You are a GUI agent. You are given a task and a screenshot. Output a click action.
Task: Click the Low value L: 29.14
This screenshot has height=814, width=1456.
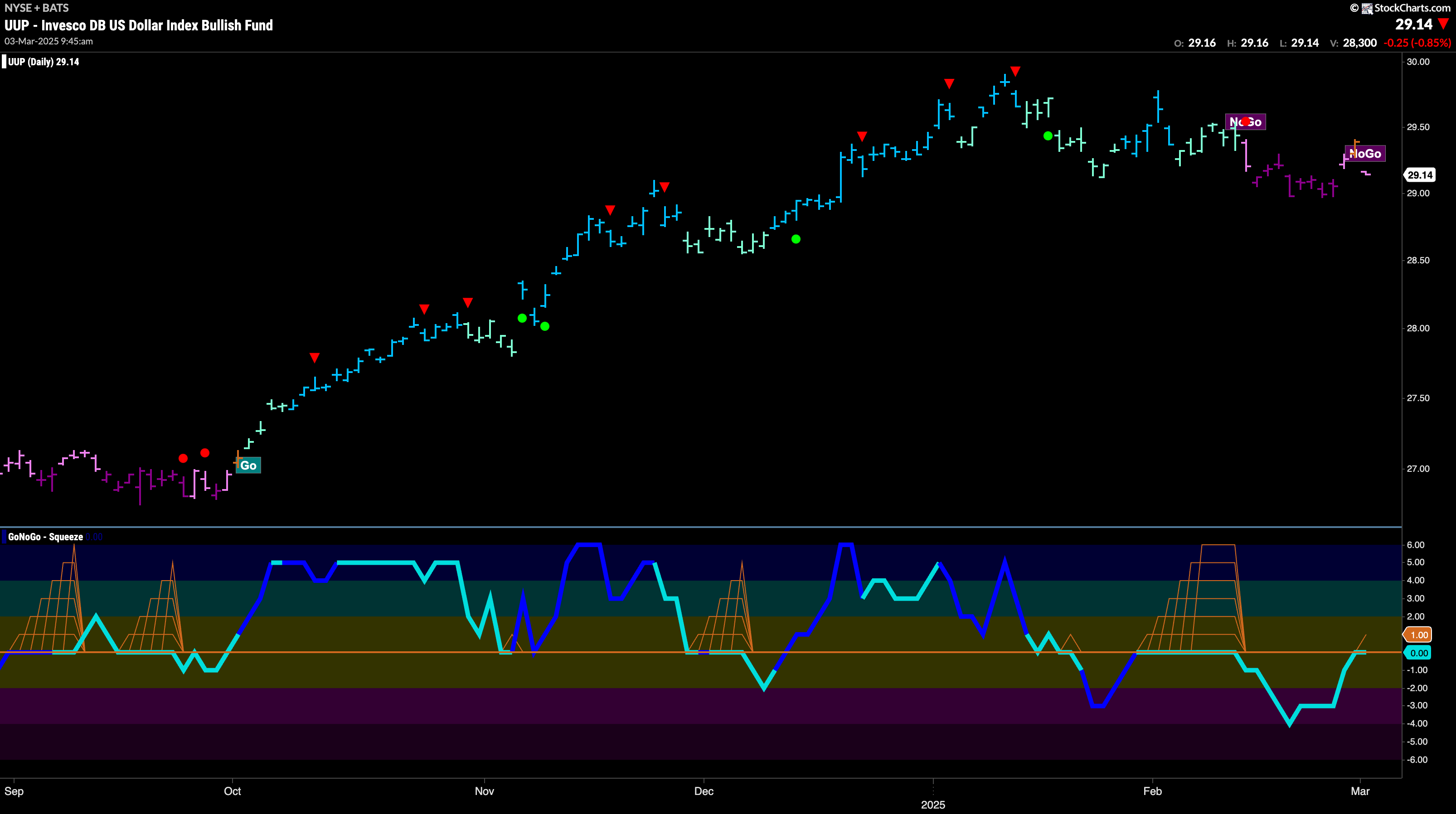1299,43
